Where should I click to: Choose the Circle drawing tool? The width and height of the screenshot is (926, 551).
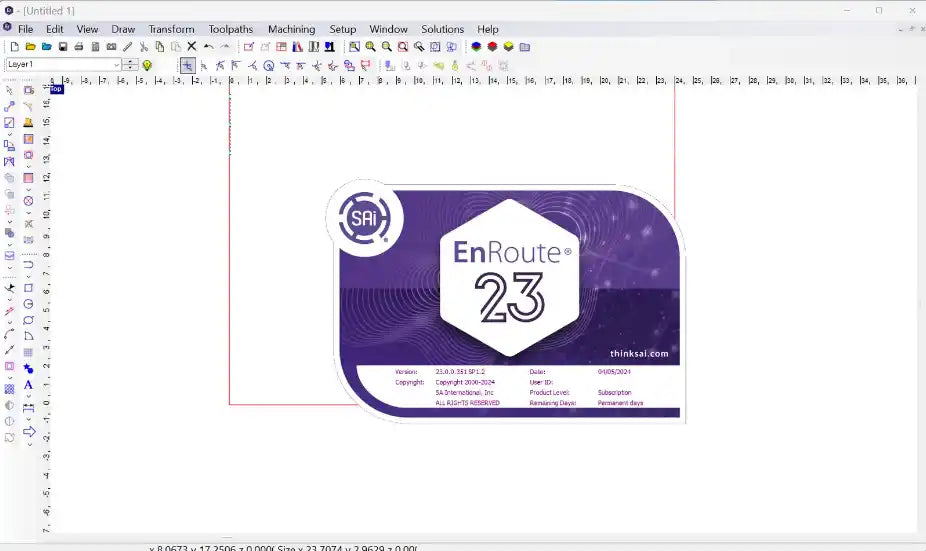click(28, 304)
